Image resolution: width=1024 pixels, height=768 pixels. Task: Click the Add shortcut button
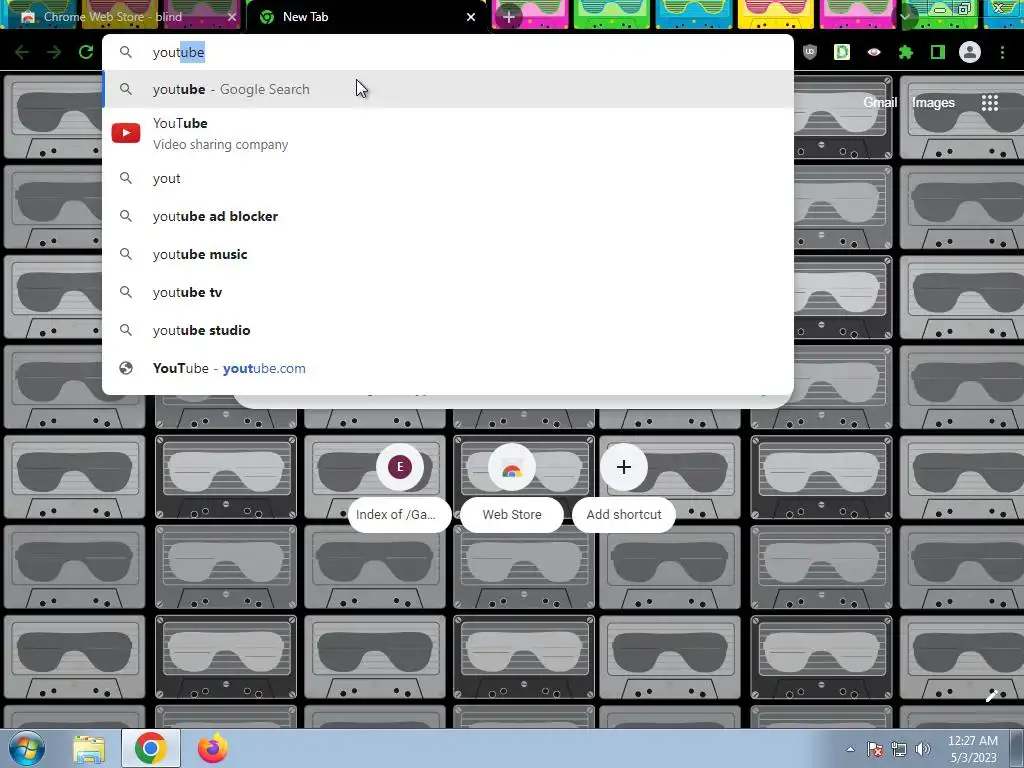[x=624, y=488]
